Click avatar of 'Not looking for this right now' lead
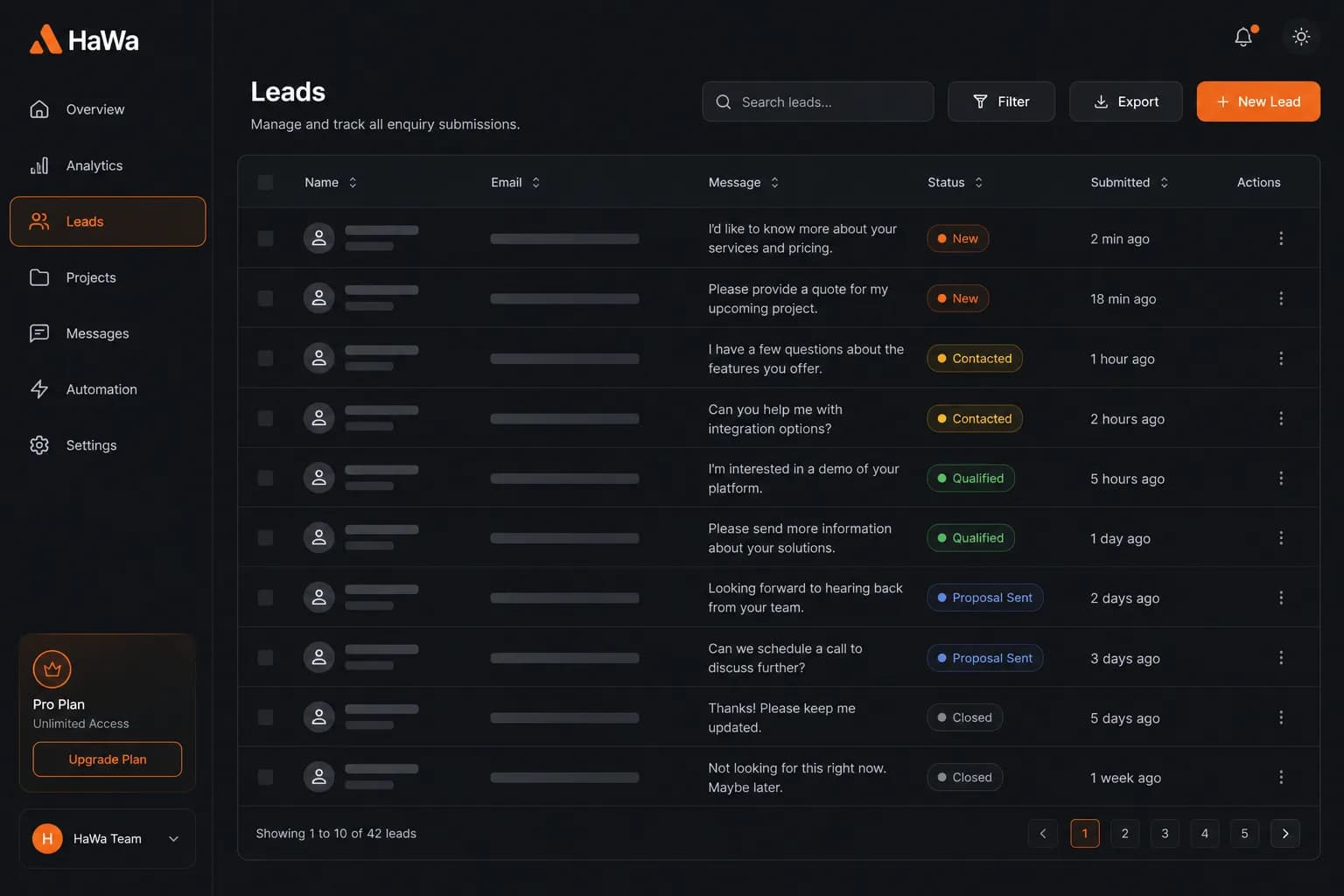The width and height of the screenshot is (1344, 896). coord(319,777)
